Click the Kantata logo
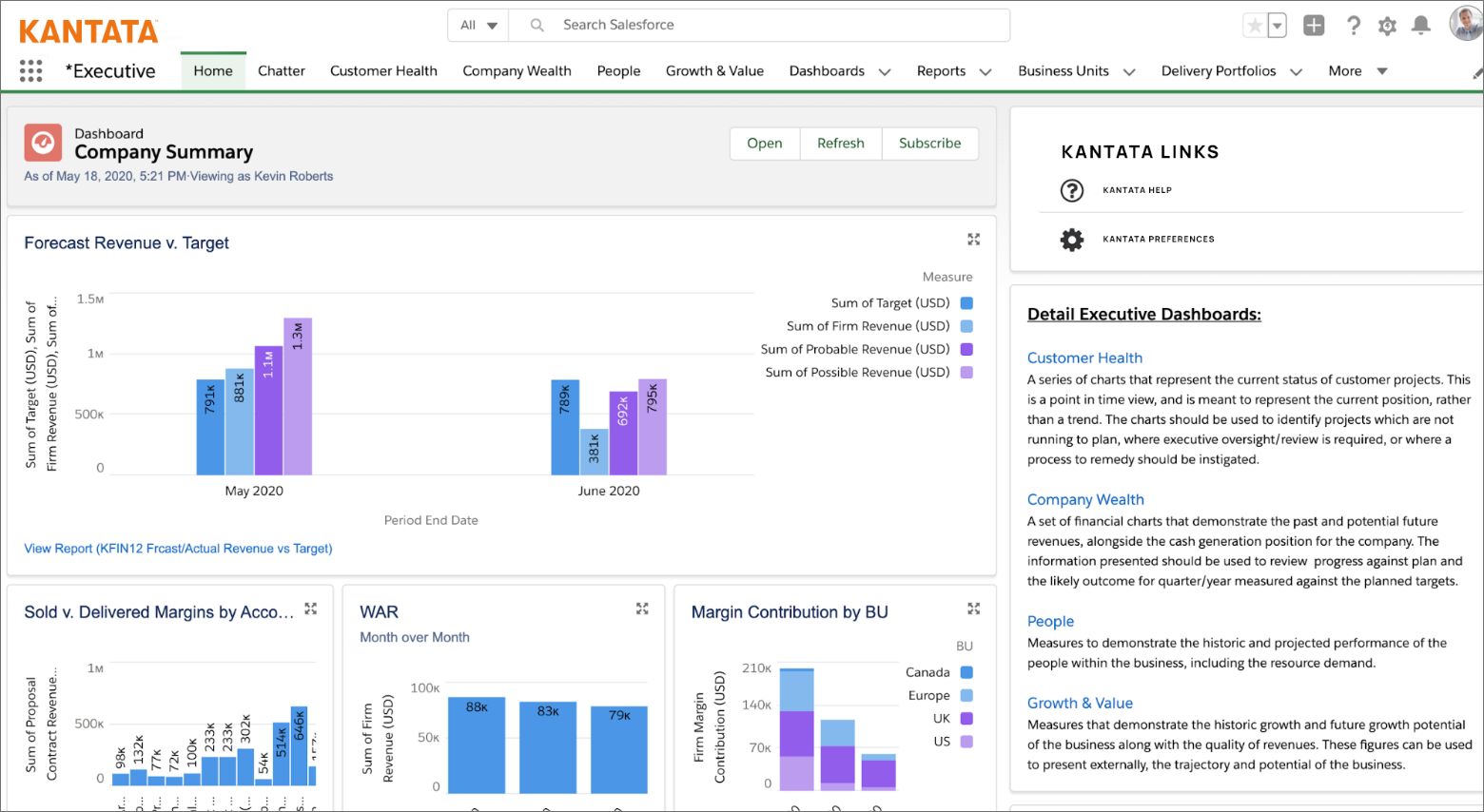This screenshot has height=812, width=1484. click(88, 31)
